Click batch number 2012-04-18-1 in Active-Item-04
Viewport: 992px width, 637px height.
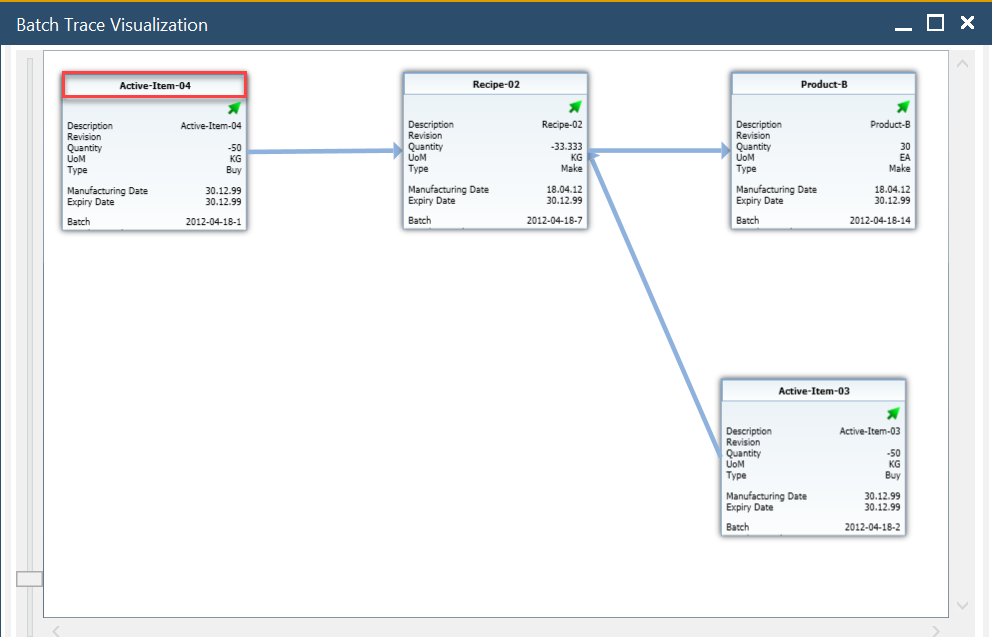pos(213,221)
